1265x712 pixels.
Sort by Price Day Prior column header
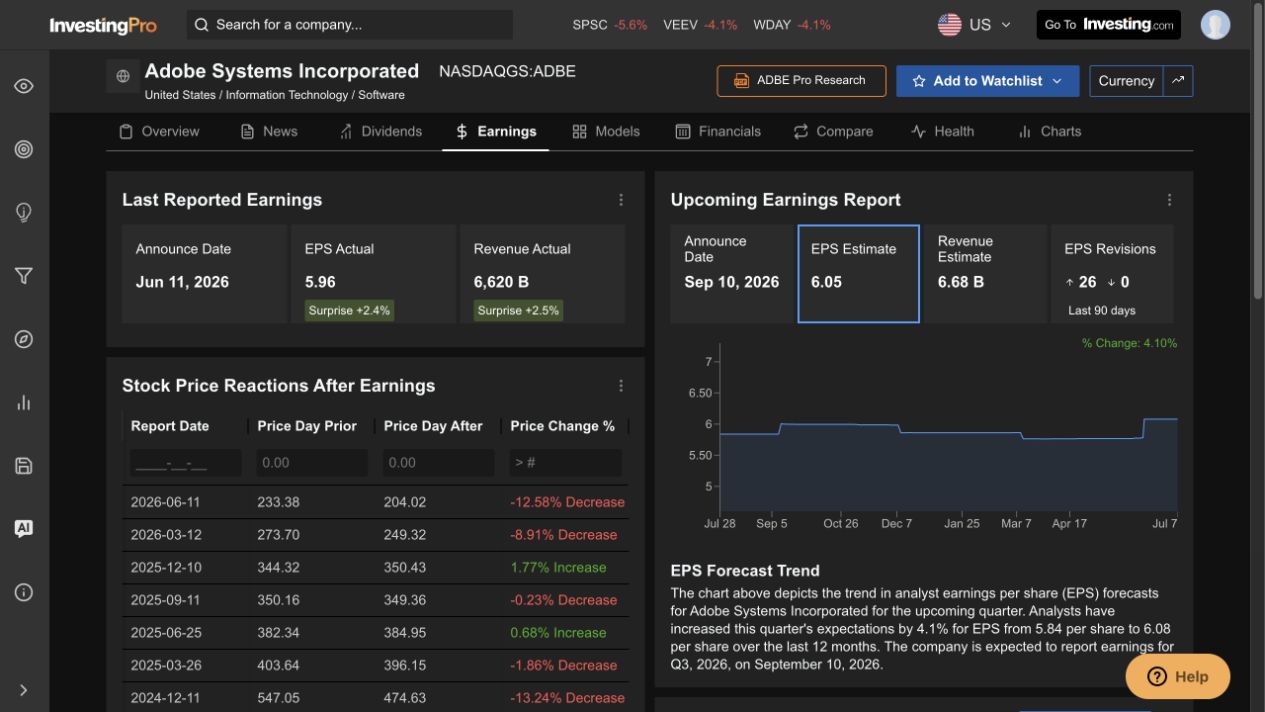click(x=307, y=426)
